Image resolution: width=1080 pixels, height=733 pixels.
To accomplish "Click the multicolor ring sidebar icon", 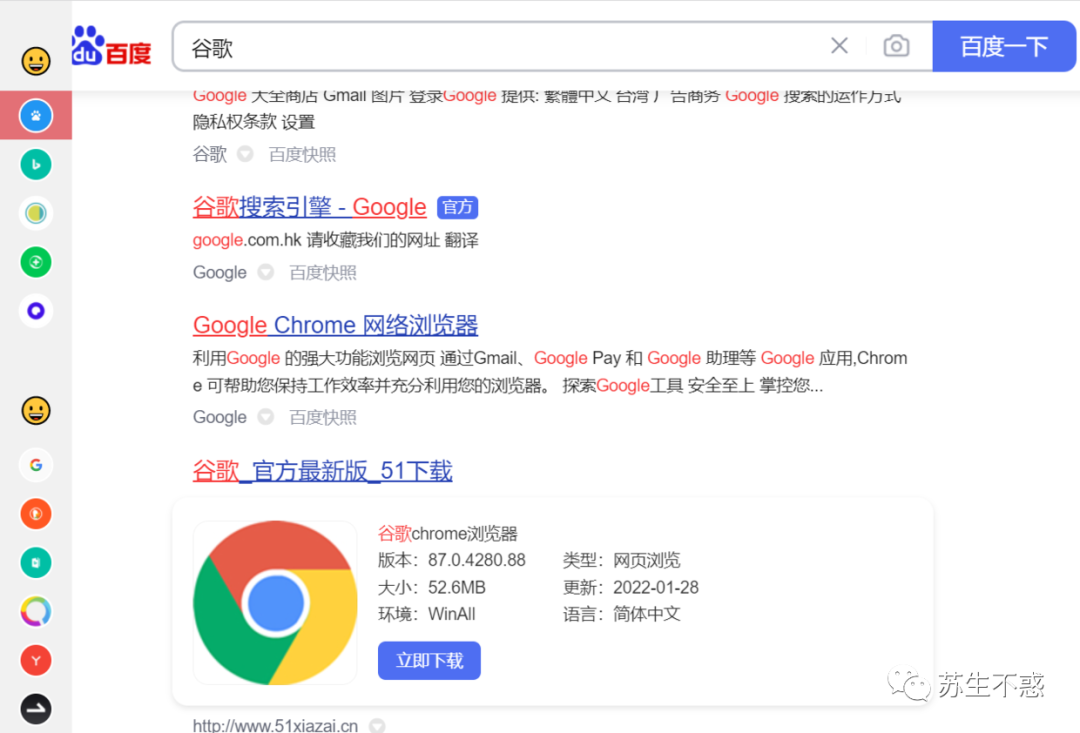I will (36, 612).
